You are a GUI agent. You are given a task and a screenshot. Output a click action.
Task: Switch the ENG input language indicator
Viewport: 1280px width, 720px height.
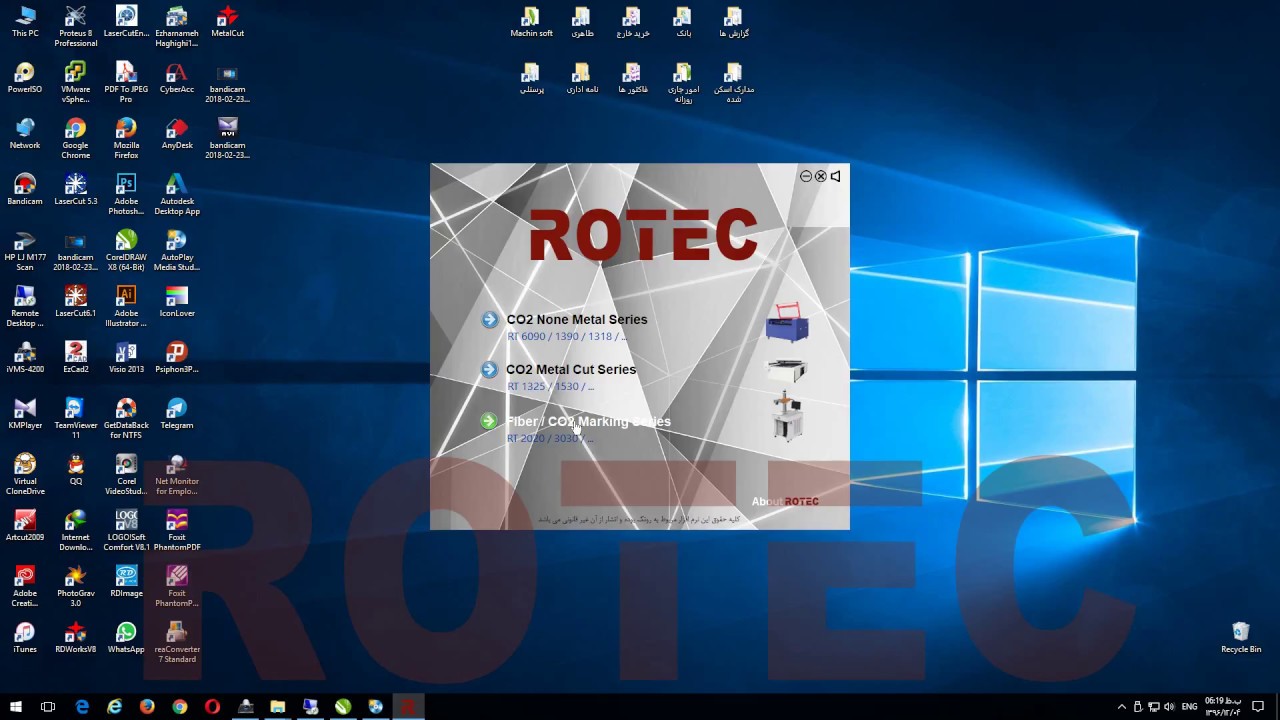(1189, 707)
